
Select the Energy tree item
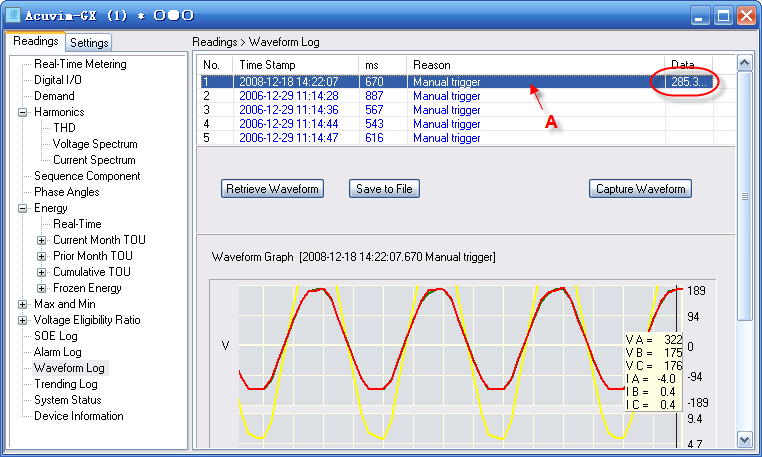[51, 209]
